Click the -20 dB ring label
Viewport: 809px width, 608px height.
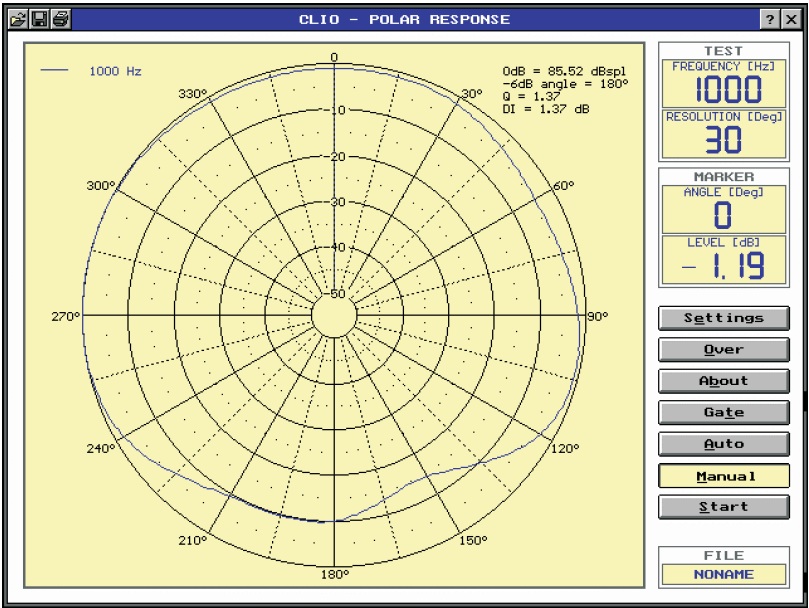pos(336,157)
